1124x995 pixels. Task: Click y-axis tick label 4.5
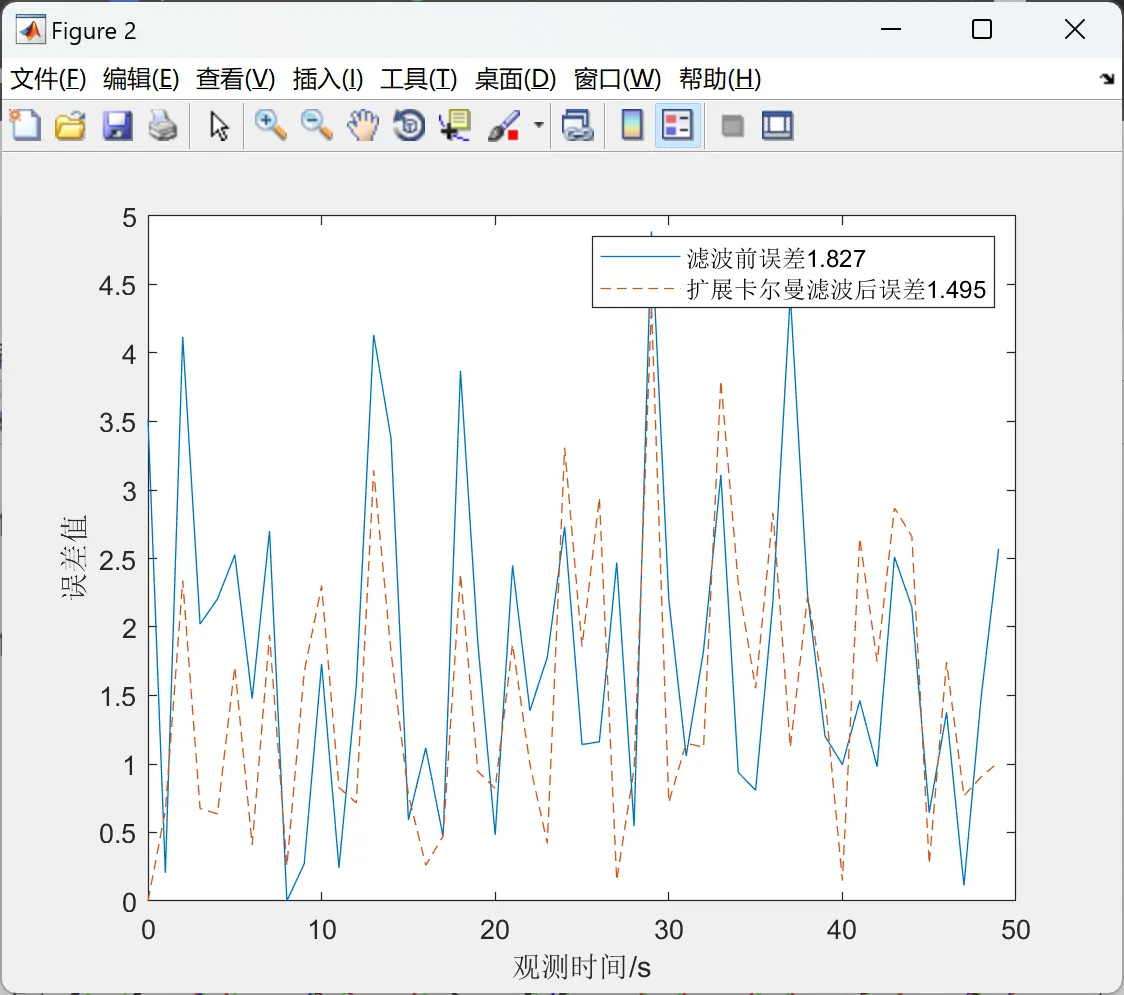[x=117, y=286]
